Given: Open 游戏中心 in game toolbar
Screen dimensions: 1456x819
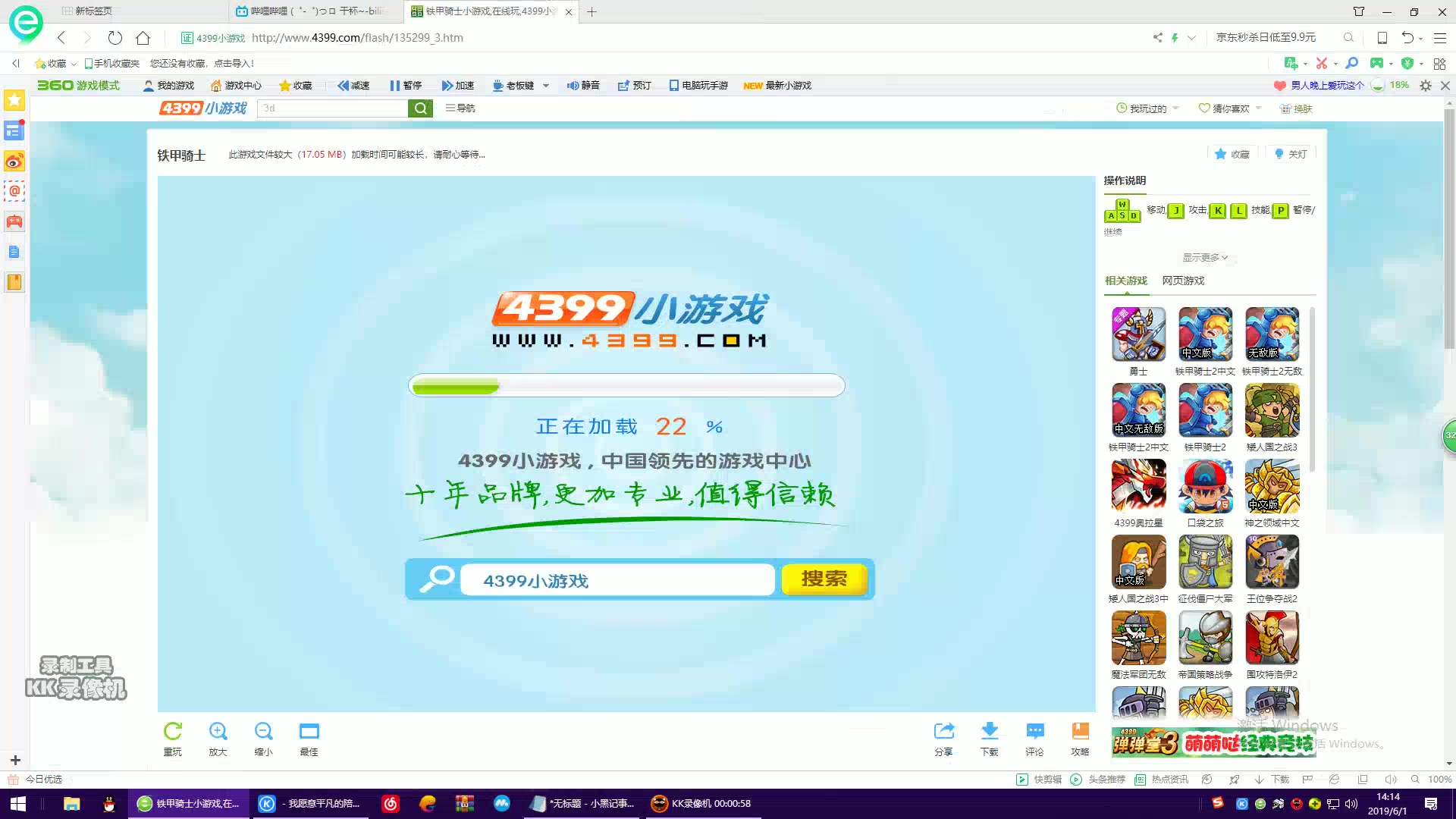Looking at the screenshot, I should click(236, 86).
